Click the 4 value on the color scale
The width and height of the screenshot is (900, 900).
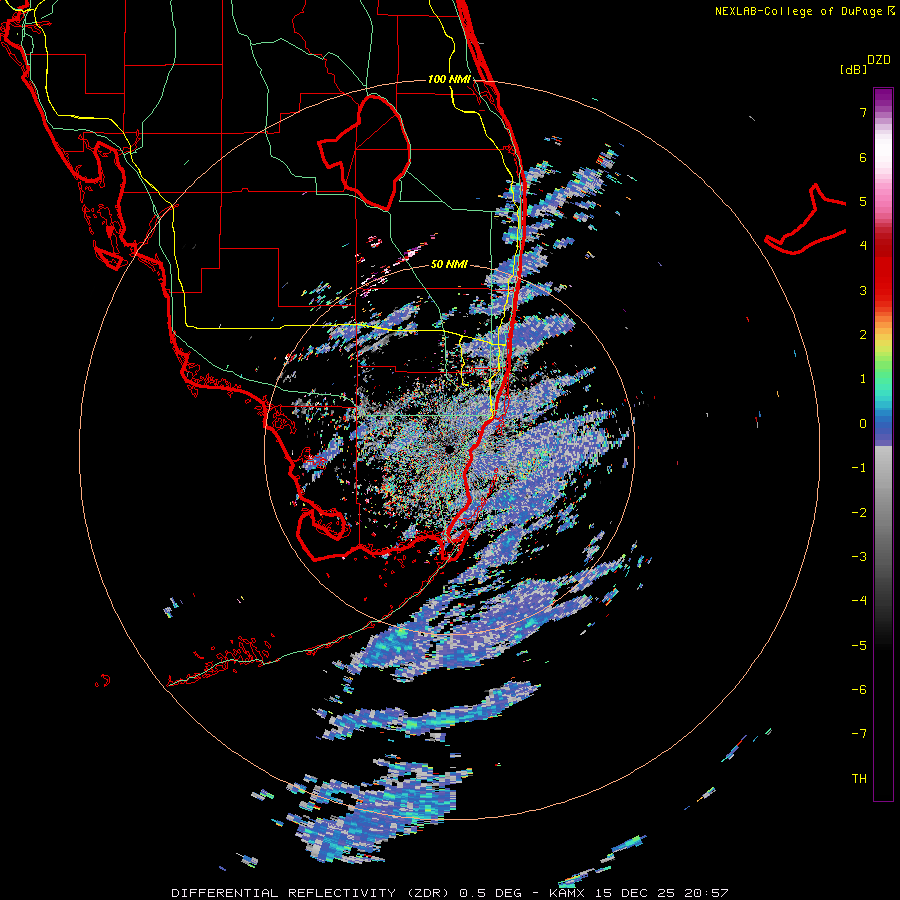click(863, 246)
